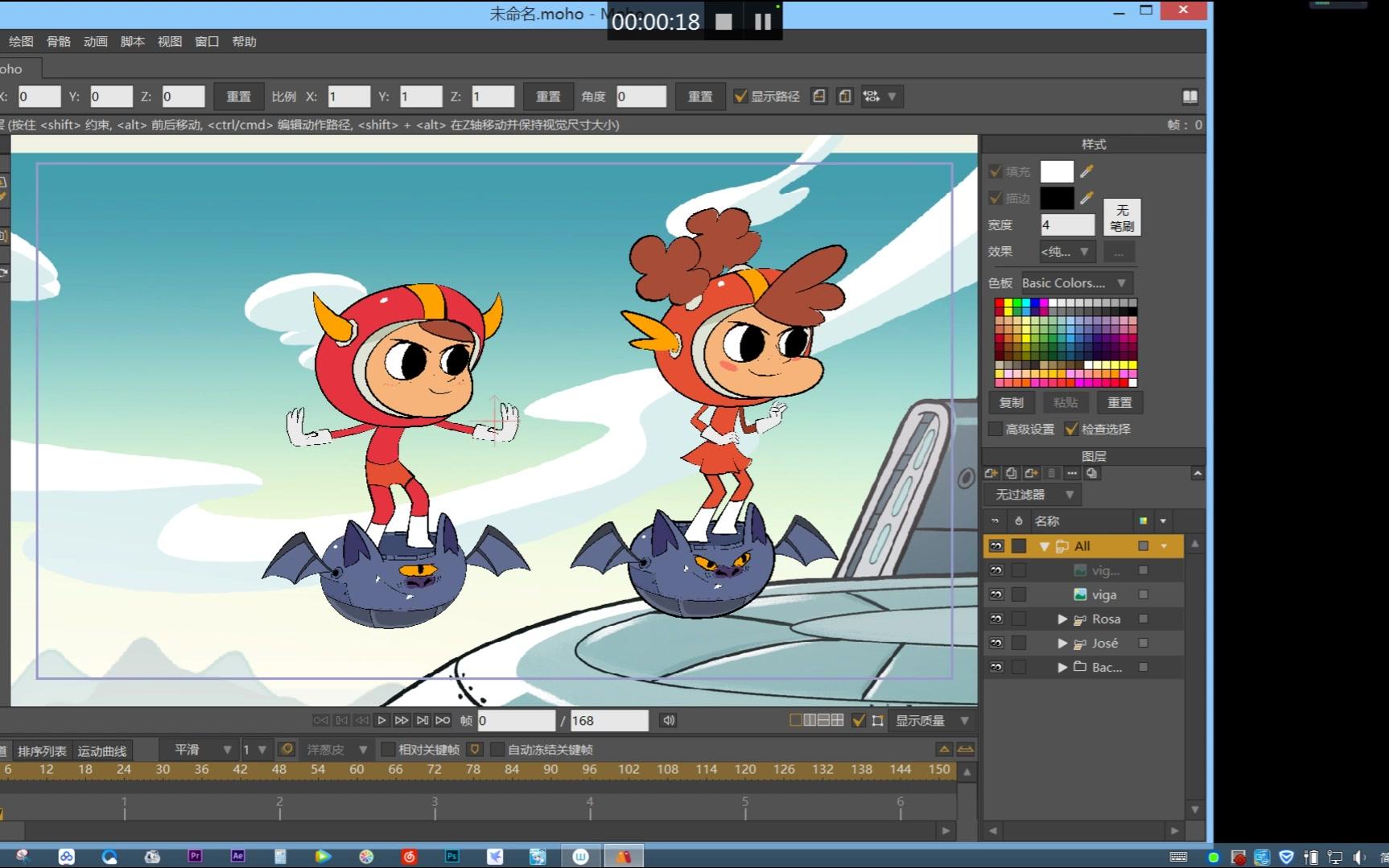This screenshot has width=1389, height=868.
Task: Open the layer settings ellipsis icon
Action: click(x=1072, y=473)
